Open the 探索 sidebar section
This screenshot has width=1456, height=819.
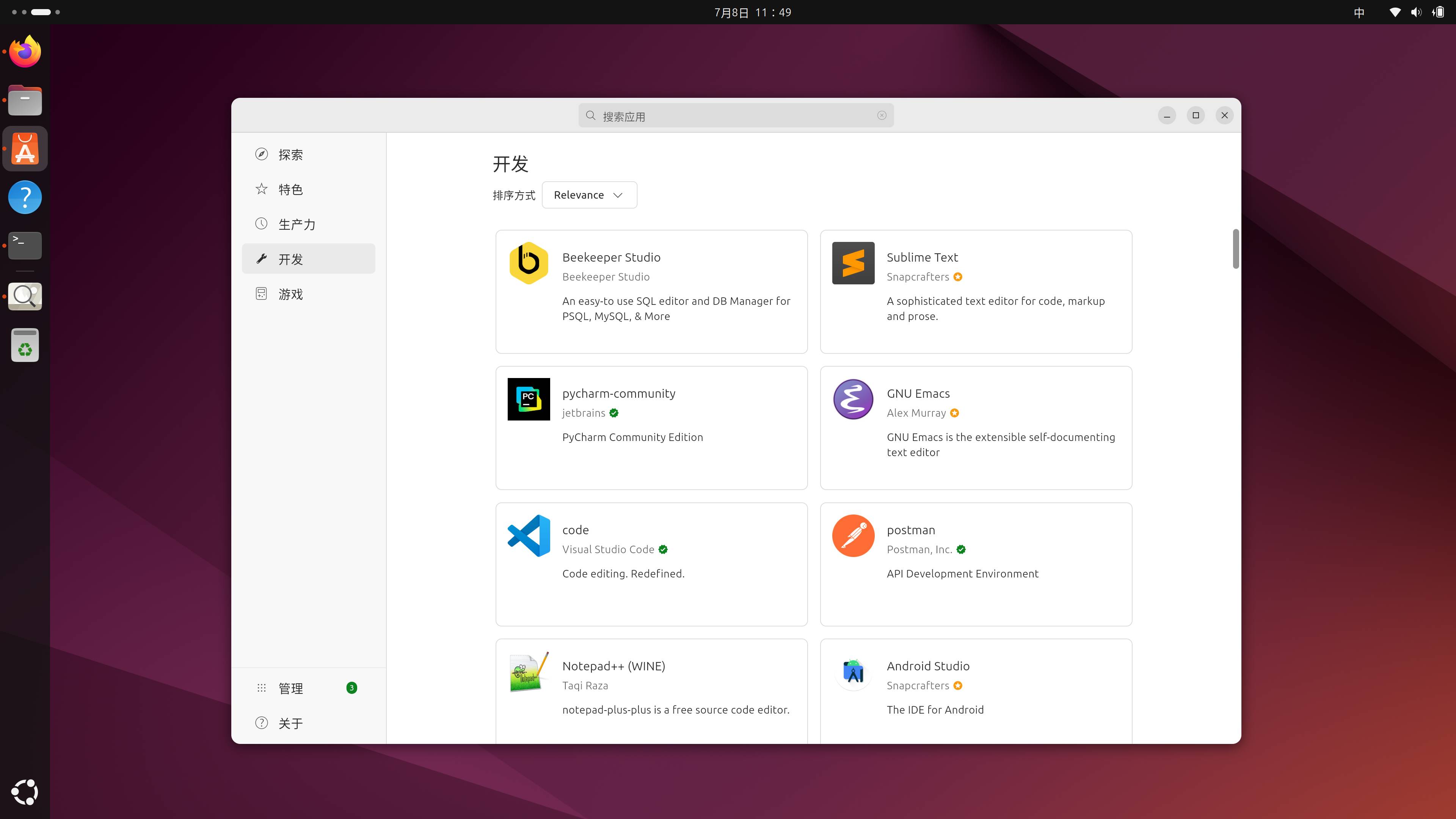309,154
